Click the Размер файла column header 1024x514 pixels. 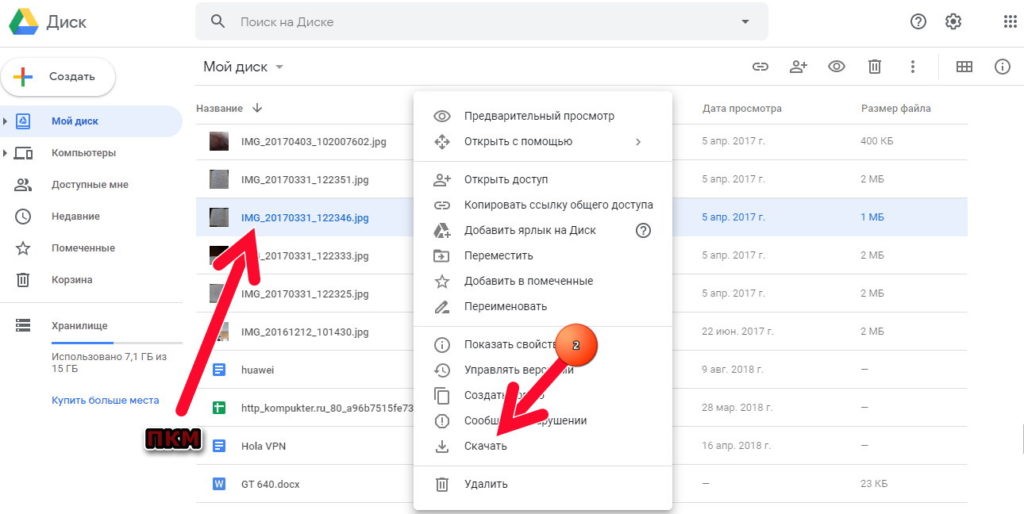(896, 108)
